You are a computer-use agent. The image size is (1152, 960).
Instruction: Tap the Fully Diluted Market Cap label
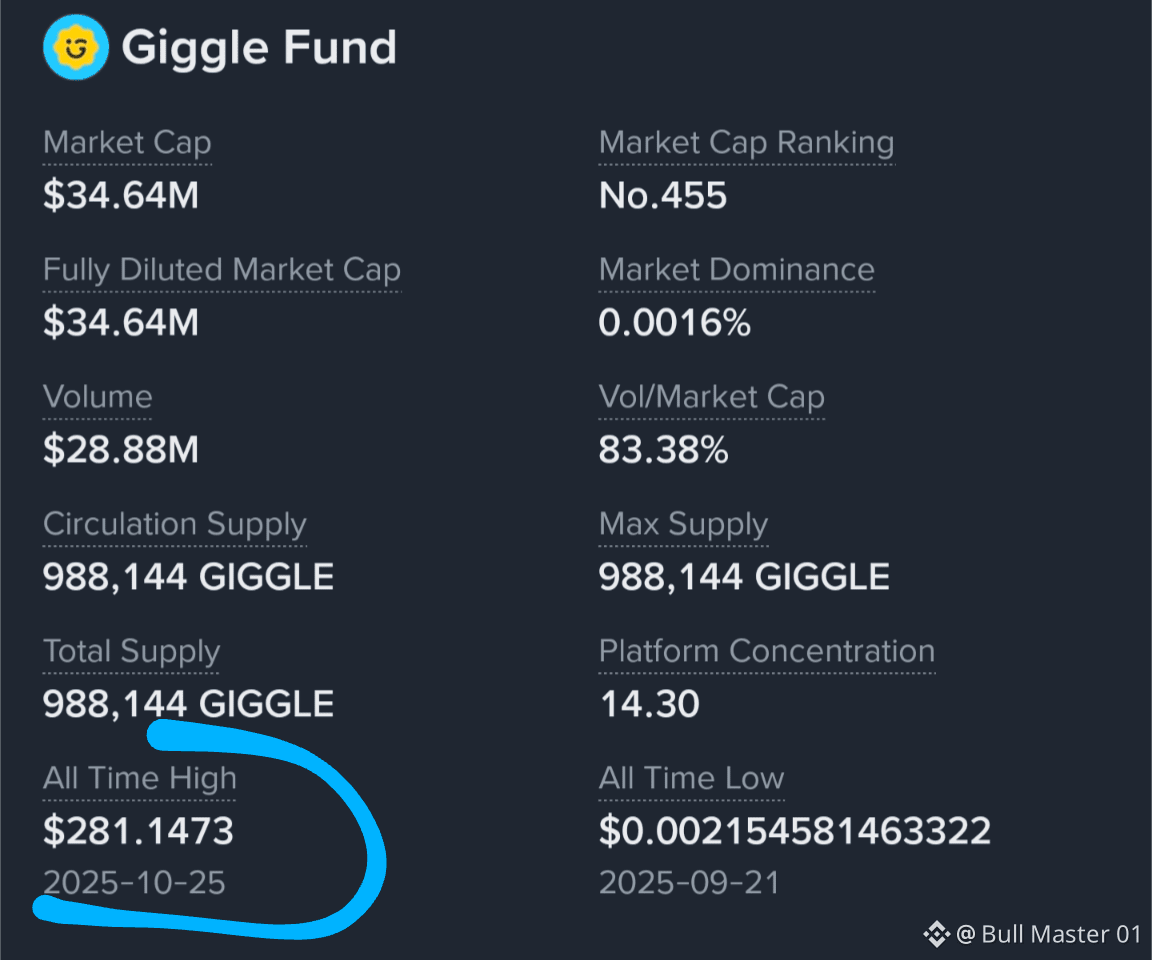[222, 270]
